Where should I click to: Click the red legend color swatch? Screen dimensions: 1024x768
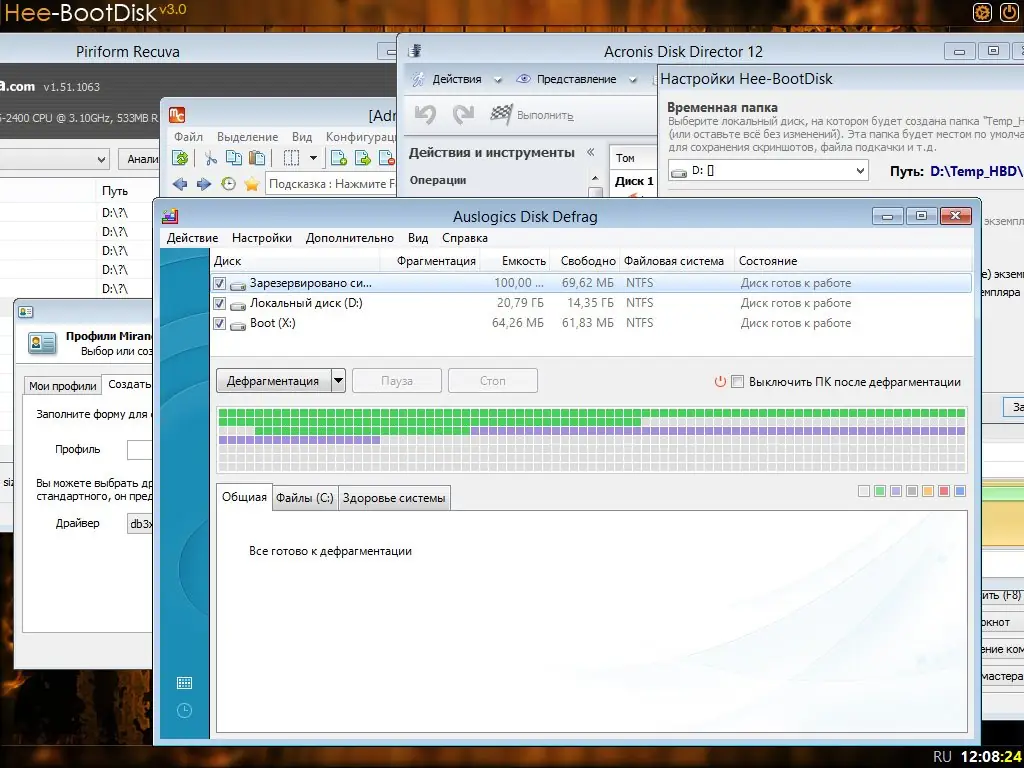point(944,491)
